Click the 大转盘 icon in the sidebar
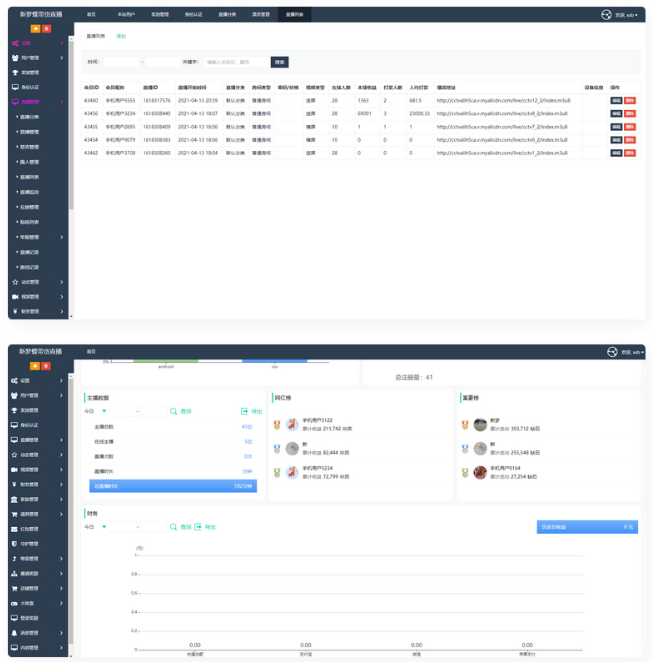 [x=13, y=603]
